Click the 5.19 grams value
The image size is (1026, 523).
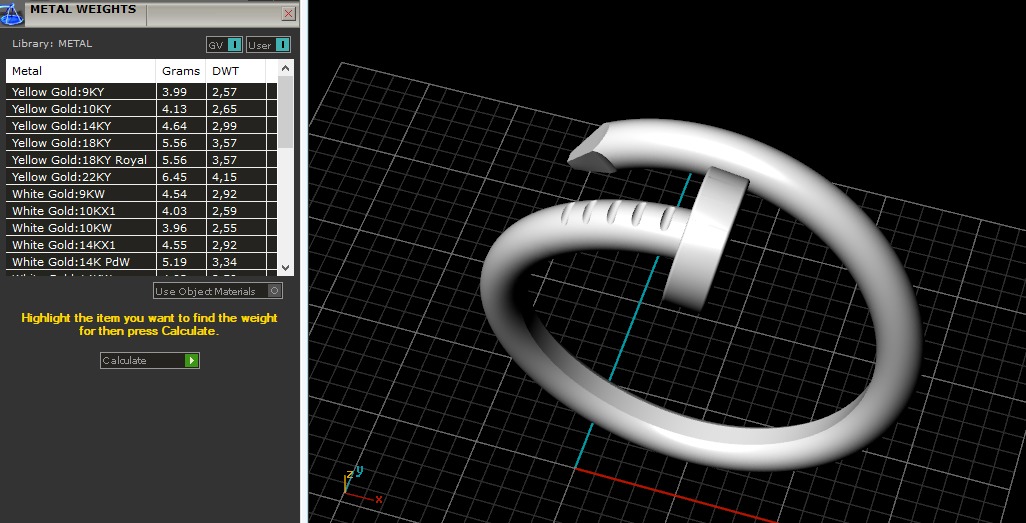point(174,262)
